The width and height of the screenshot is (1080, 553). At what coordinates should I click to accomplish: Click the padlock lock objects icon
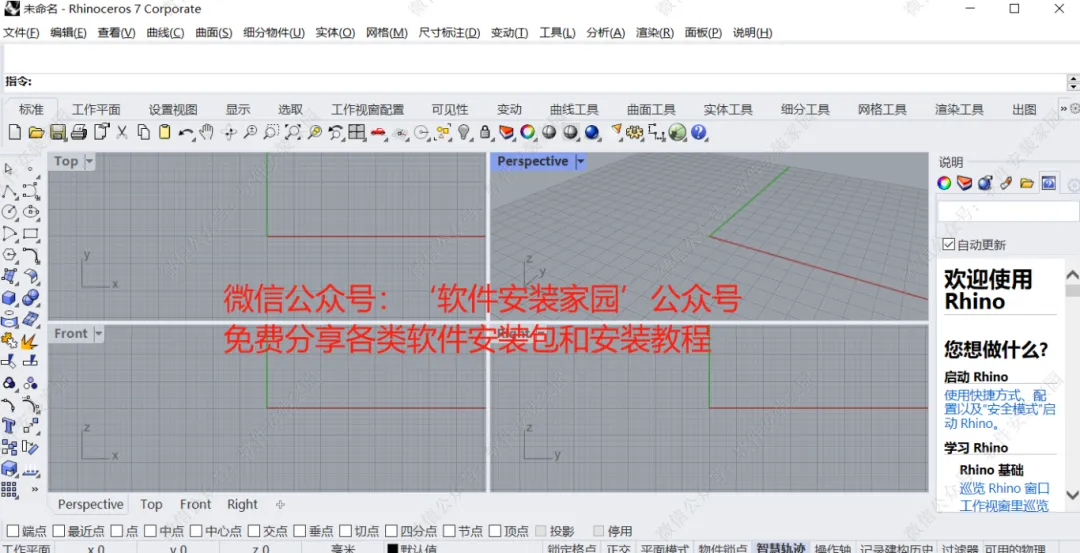pos(484,132)
